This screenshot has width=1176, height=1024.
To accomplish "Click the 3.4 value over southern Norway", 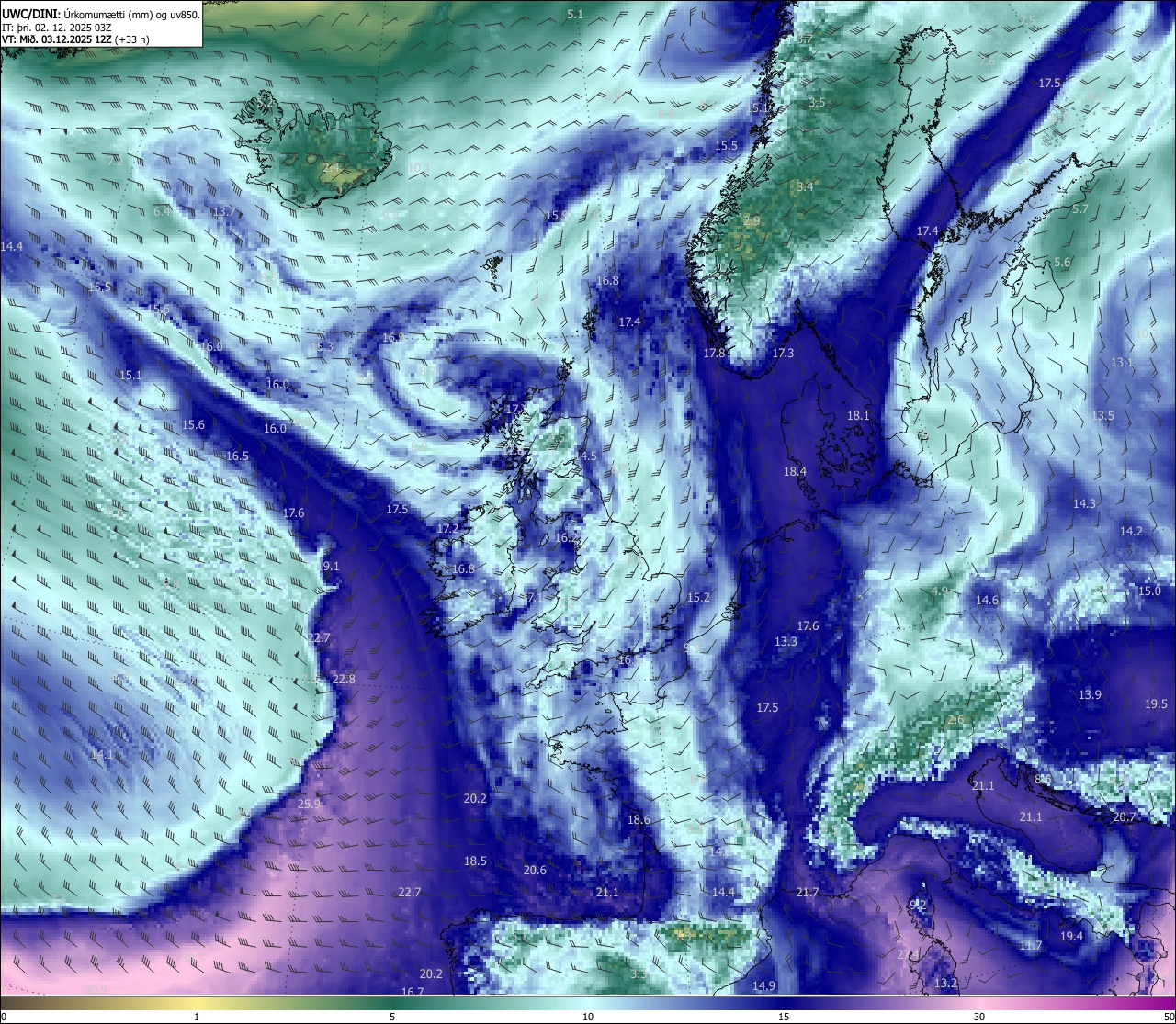I will click(x=805, y=186).
